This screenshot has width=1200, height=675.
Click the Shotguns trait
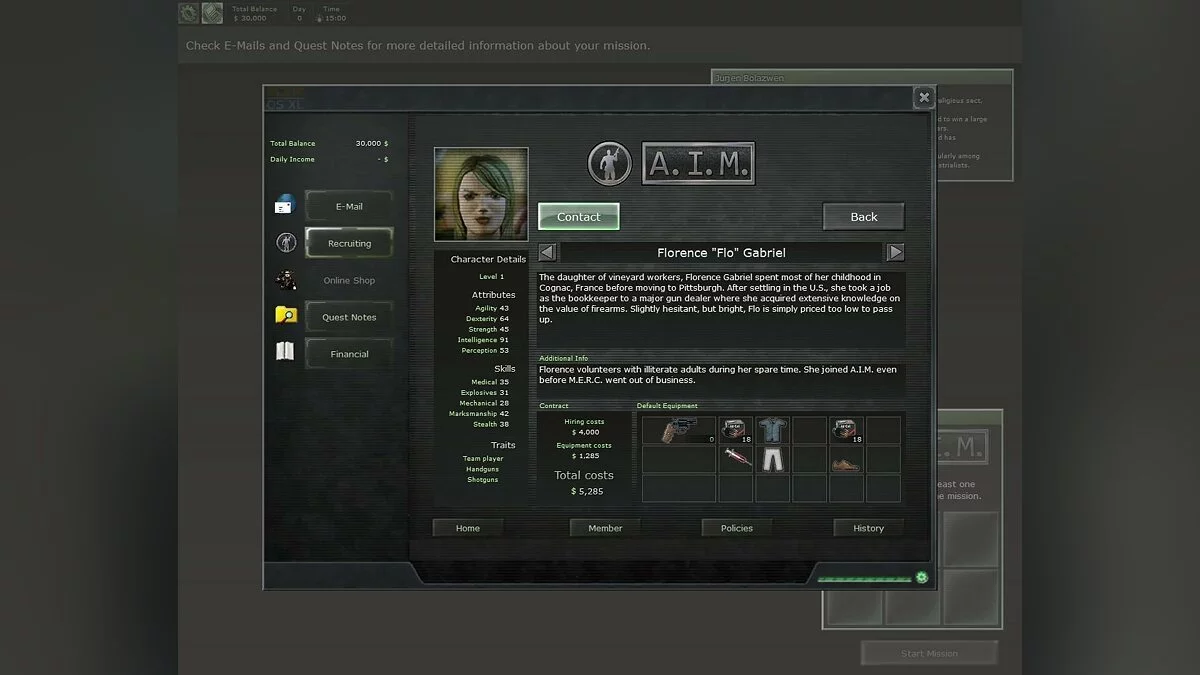tap(483, 480)
